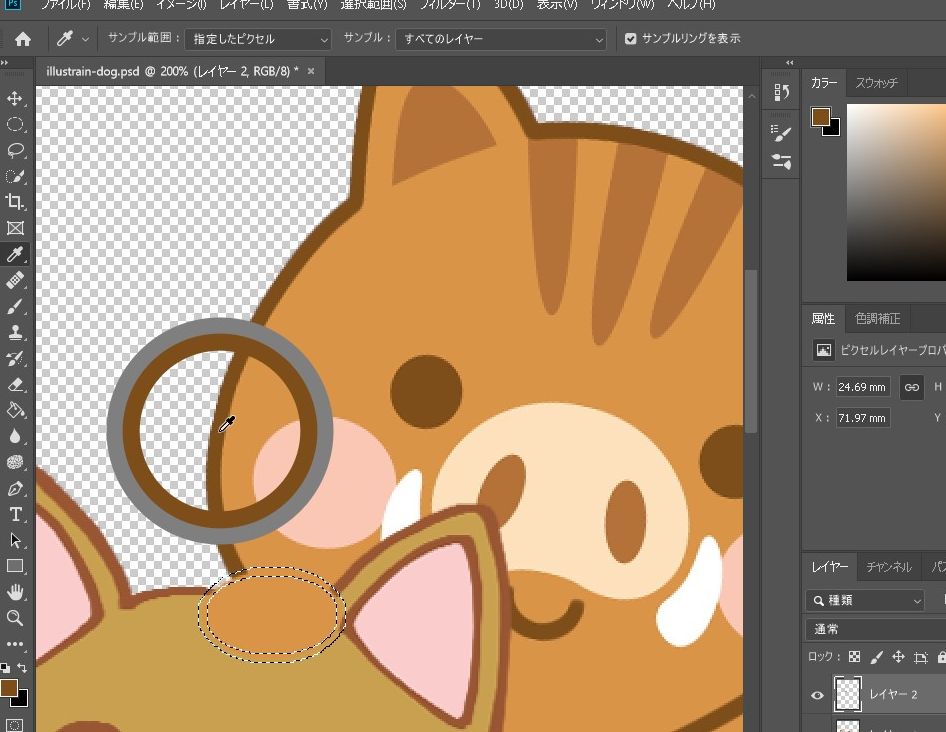The width and height of the screenshot is (946, 732).
Task: Select the Zoom magnifier tool
Action: click(x=15, y=618)
